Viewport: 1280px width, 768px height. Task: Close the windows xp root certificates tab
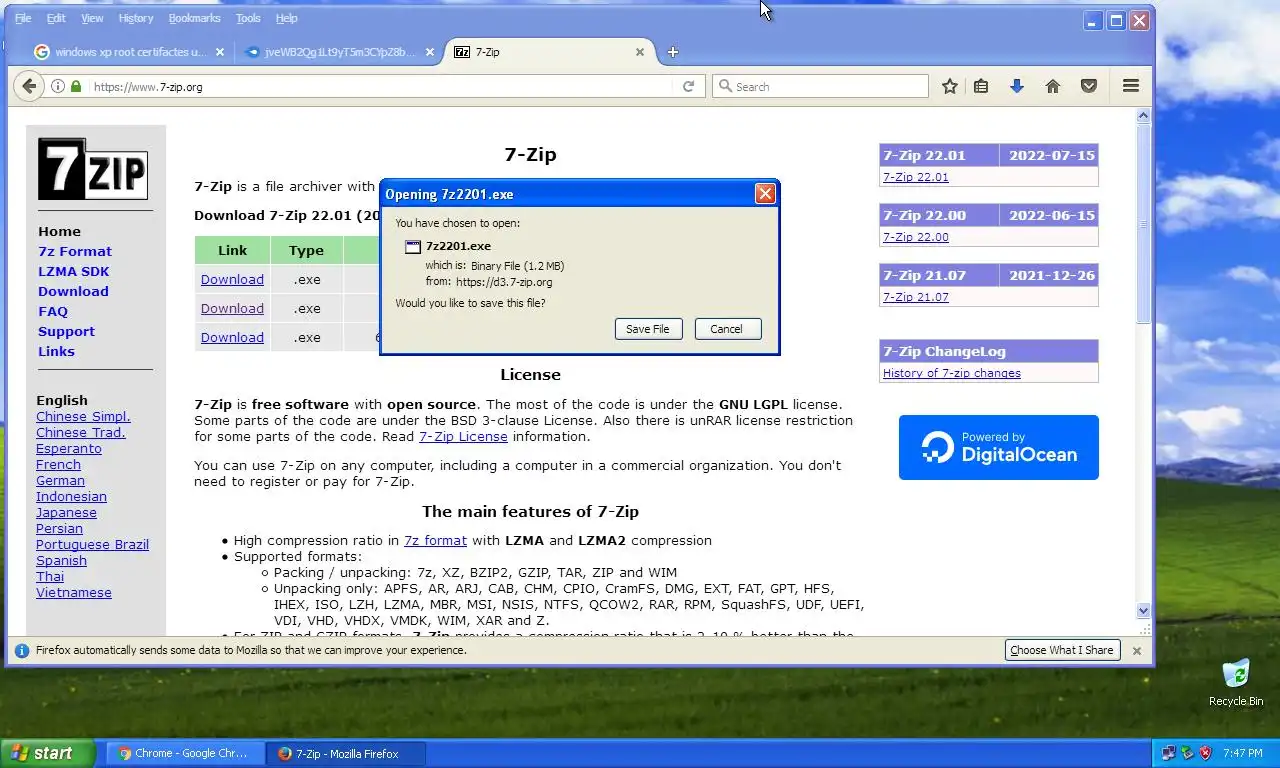coord(220,52)
